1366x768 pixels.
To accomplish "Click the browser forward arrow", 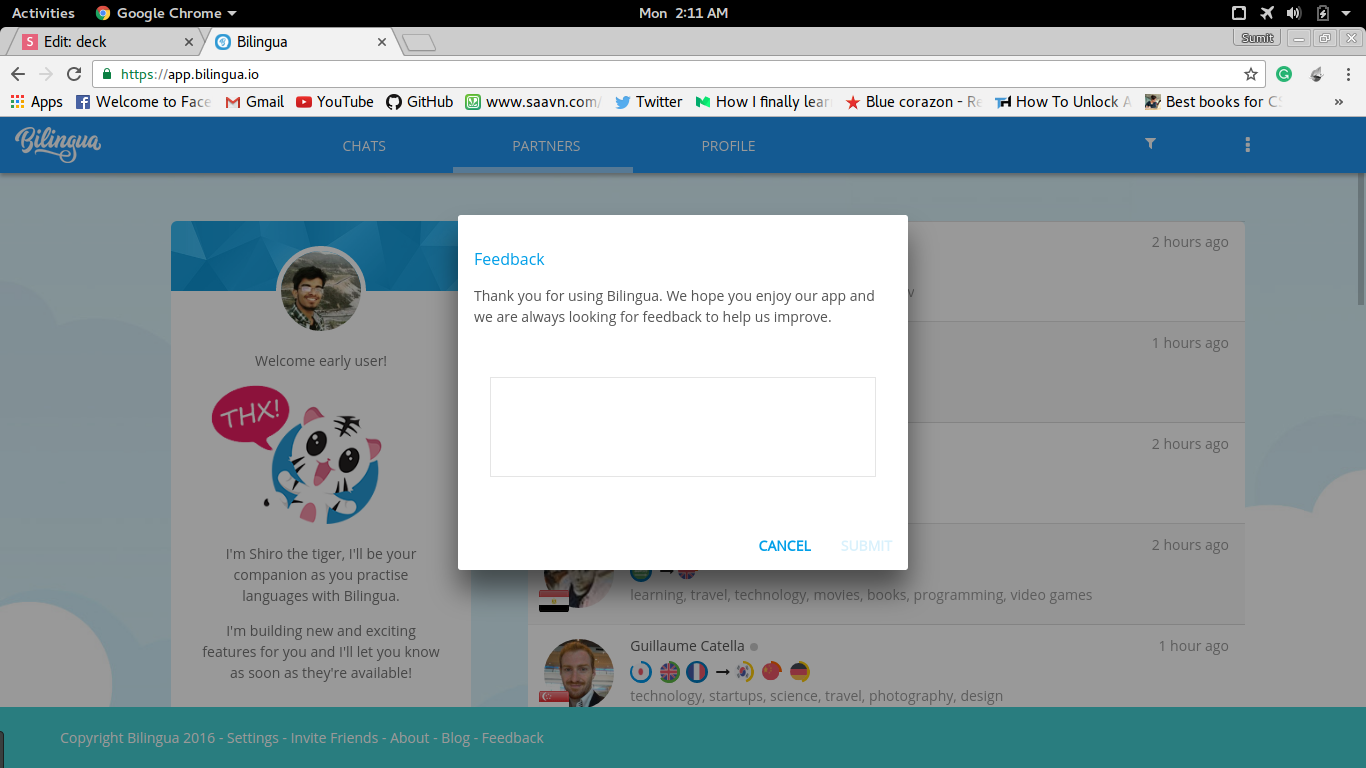I will click(46, 74).
